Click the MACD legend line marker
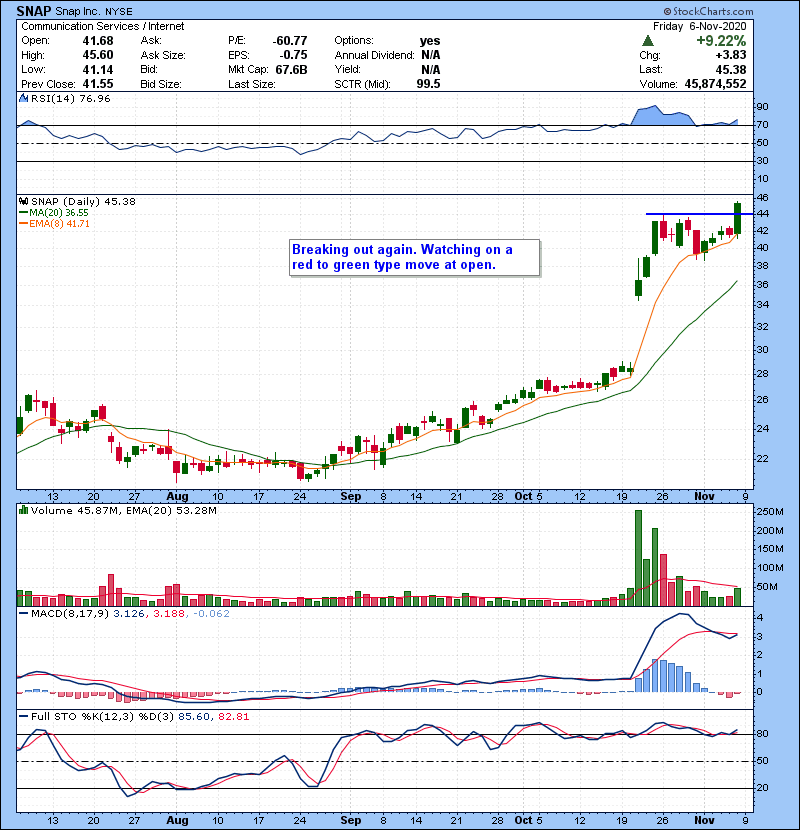800x830 pixels. (23, 614)
